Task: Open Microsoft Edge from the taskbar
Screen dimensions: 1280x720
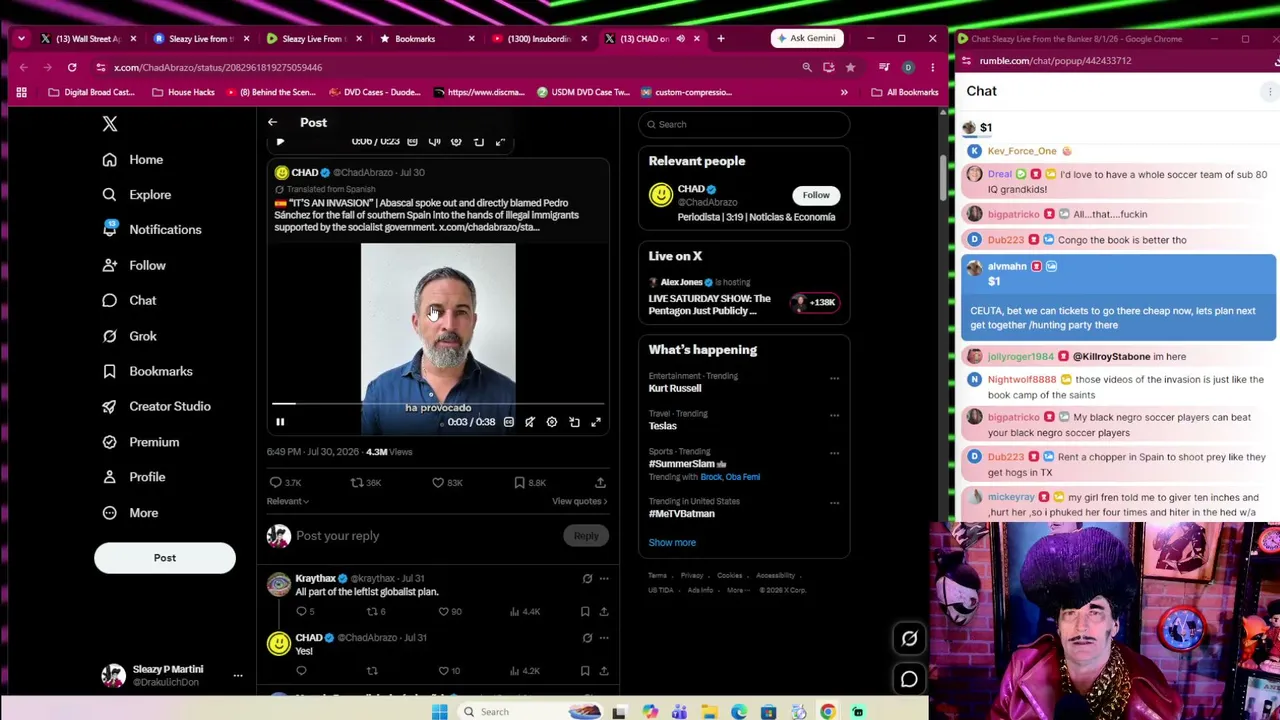Action: click(739, 712)
